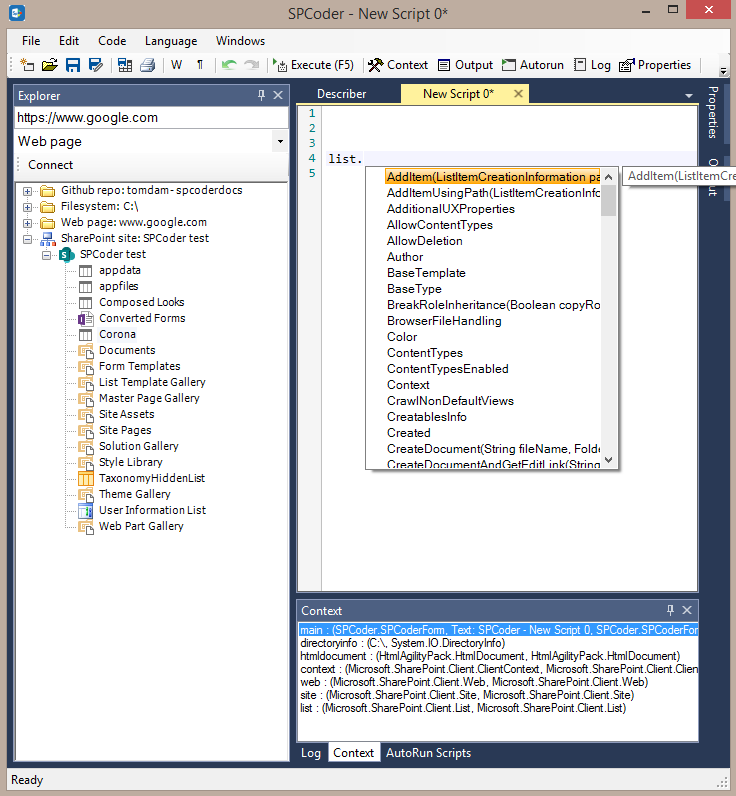736x796 pixels.
Task: Open Properties from the toolbar
Action: point(655,65)
